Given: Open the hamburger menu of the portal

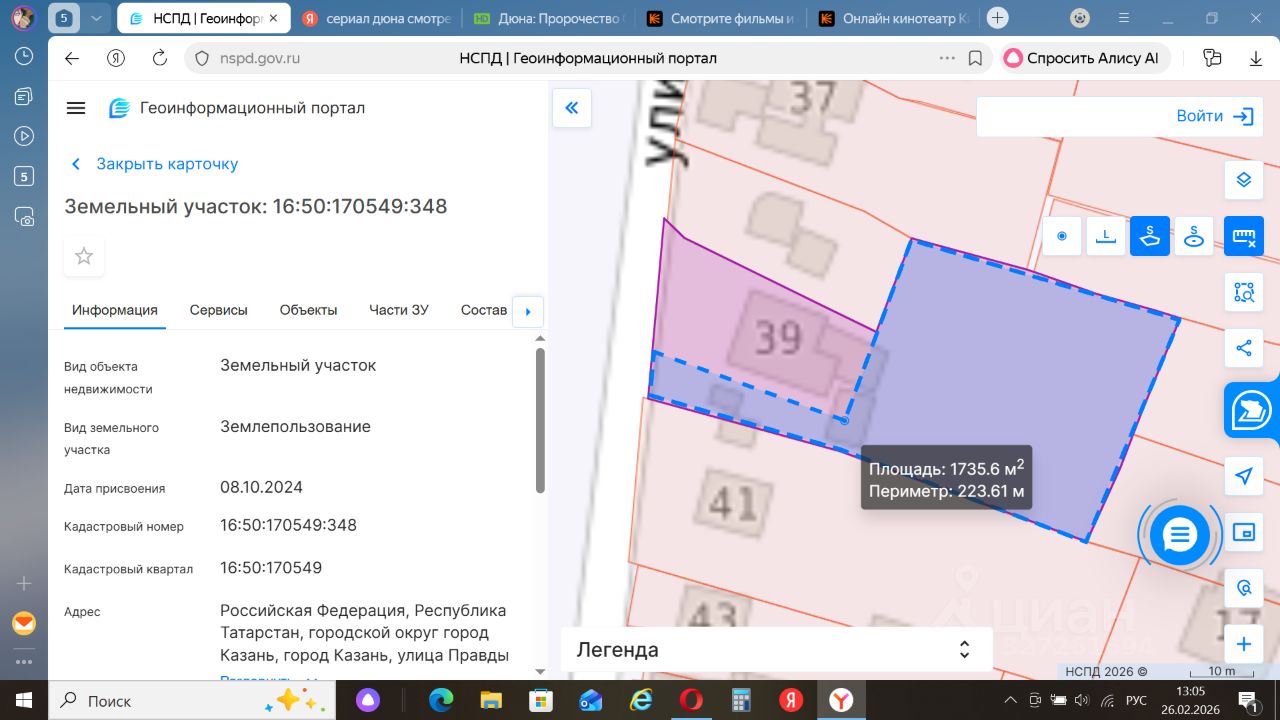Looking at the screenshot, I should [76, 108].
